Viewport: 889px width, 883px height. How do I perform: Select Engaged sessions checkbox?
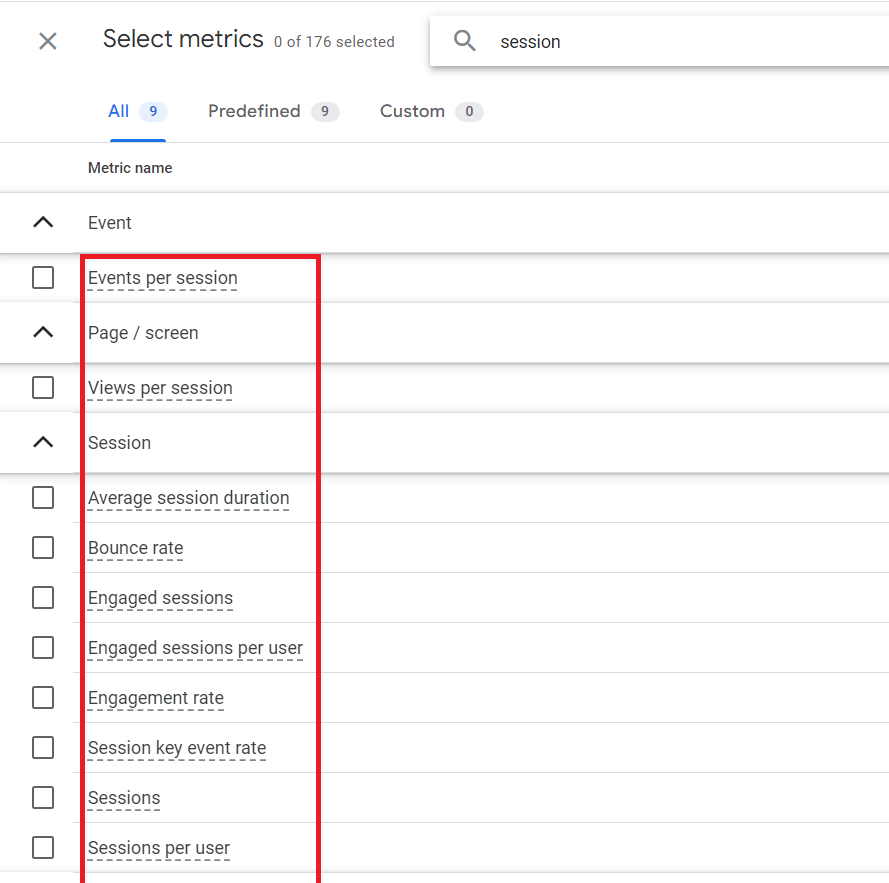coord(43,598)
